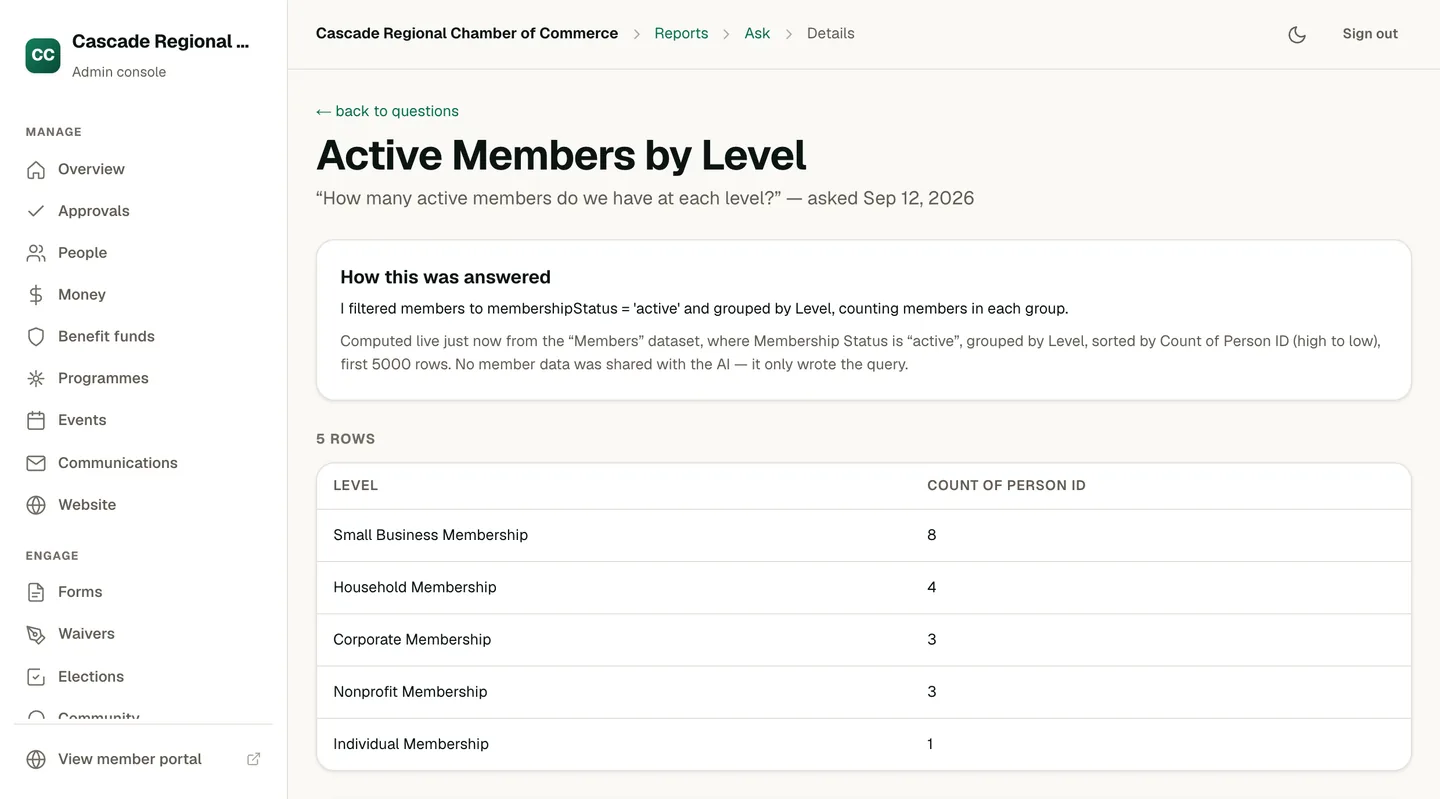
Task: Go back to questions
Action: [x=387, y=111]
